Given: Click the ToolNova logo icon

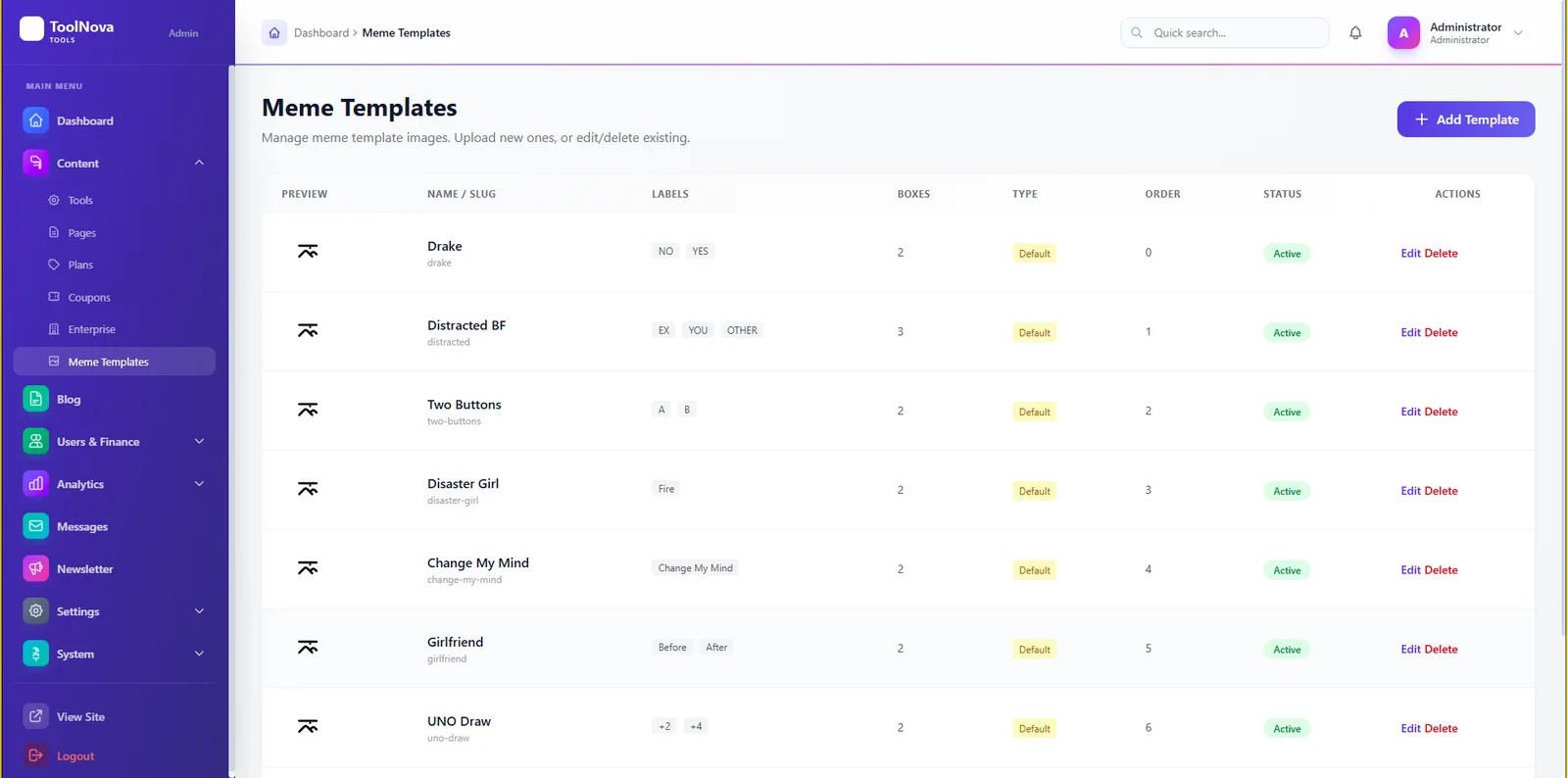Looking at the screenshot, I should 31,28.
